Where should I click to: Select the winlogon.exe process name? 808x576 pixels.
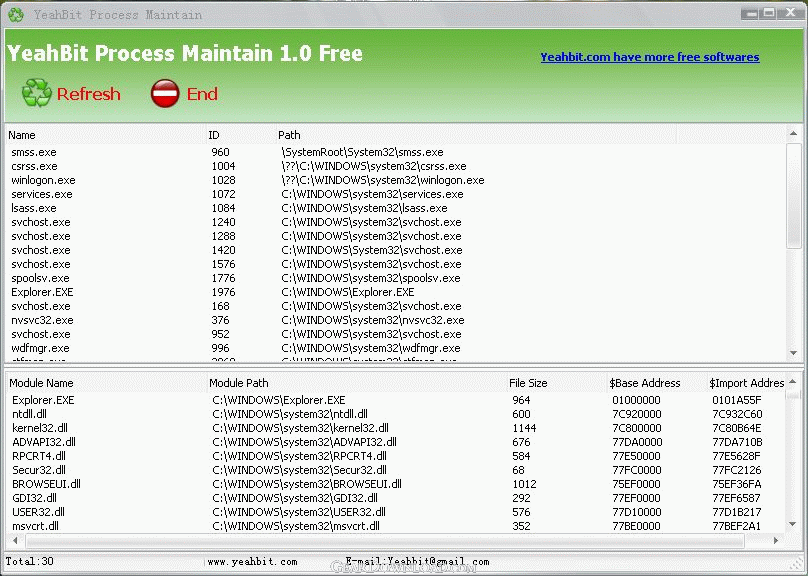(43, 180)
